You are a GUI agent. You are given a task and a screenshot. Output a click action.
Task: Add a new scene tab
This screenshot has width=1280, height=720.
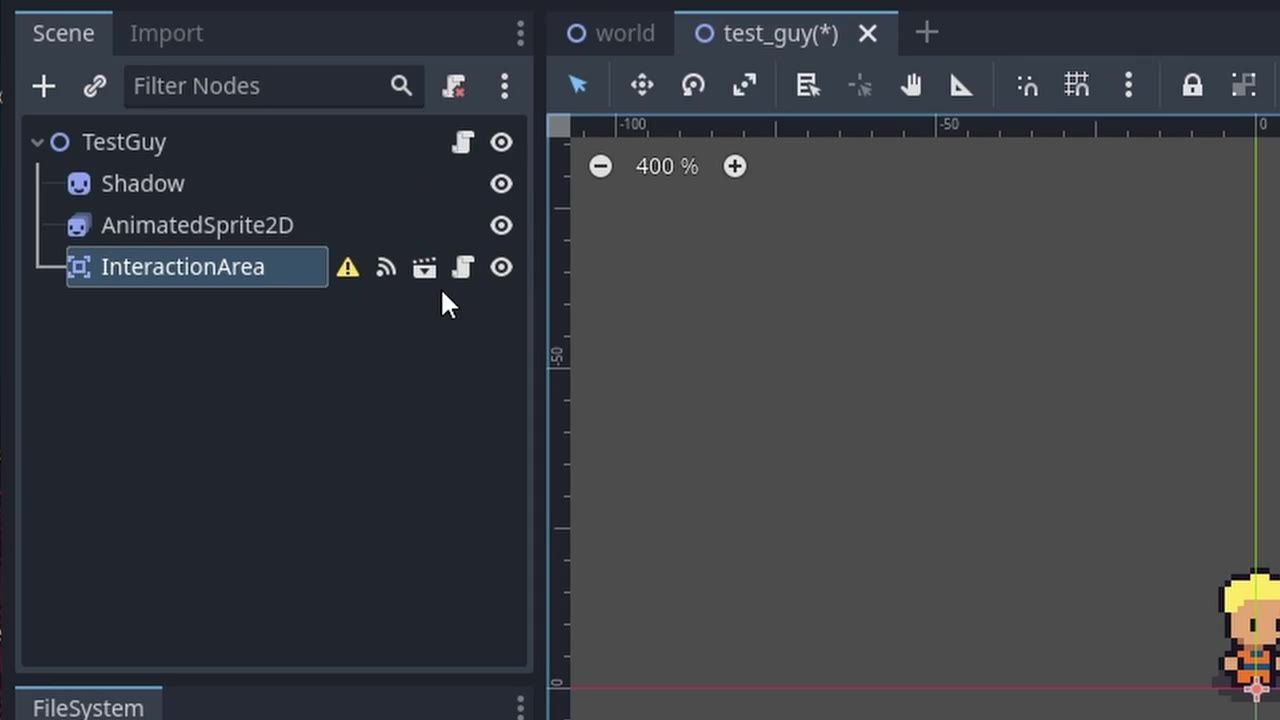926,33
